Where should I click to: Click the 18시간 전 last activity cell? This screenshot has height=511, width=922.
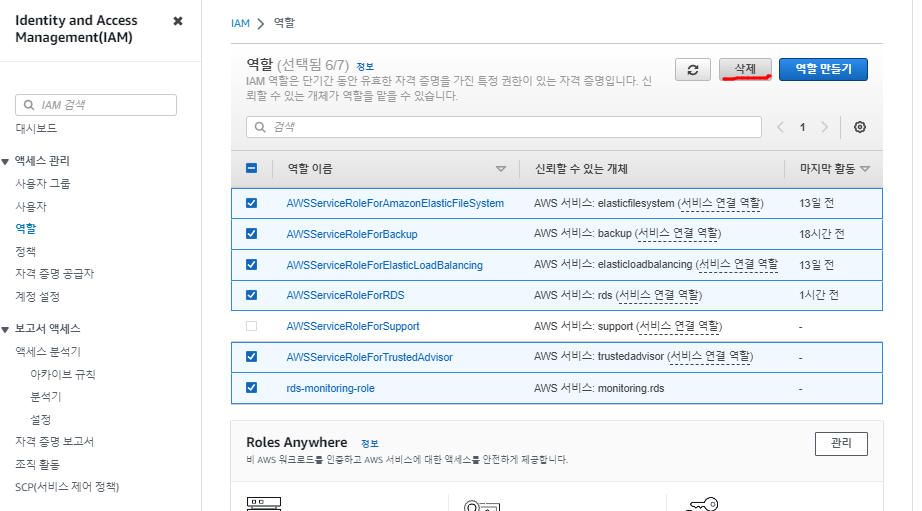point(821,234)
